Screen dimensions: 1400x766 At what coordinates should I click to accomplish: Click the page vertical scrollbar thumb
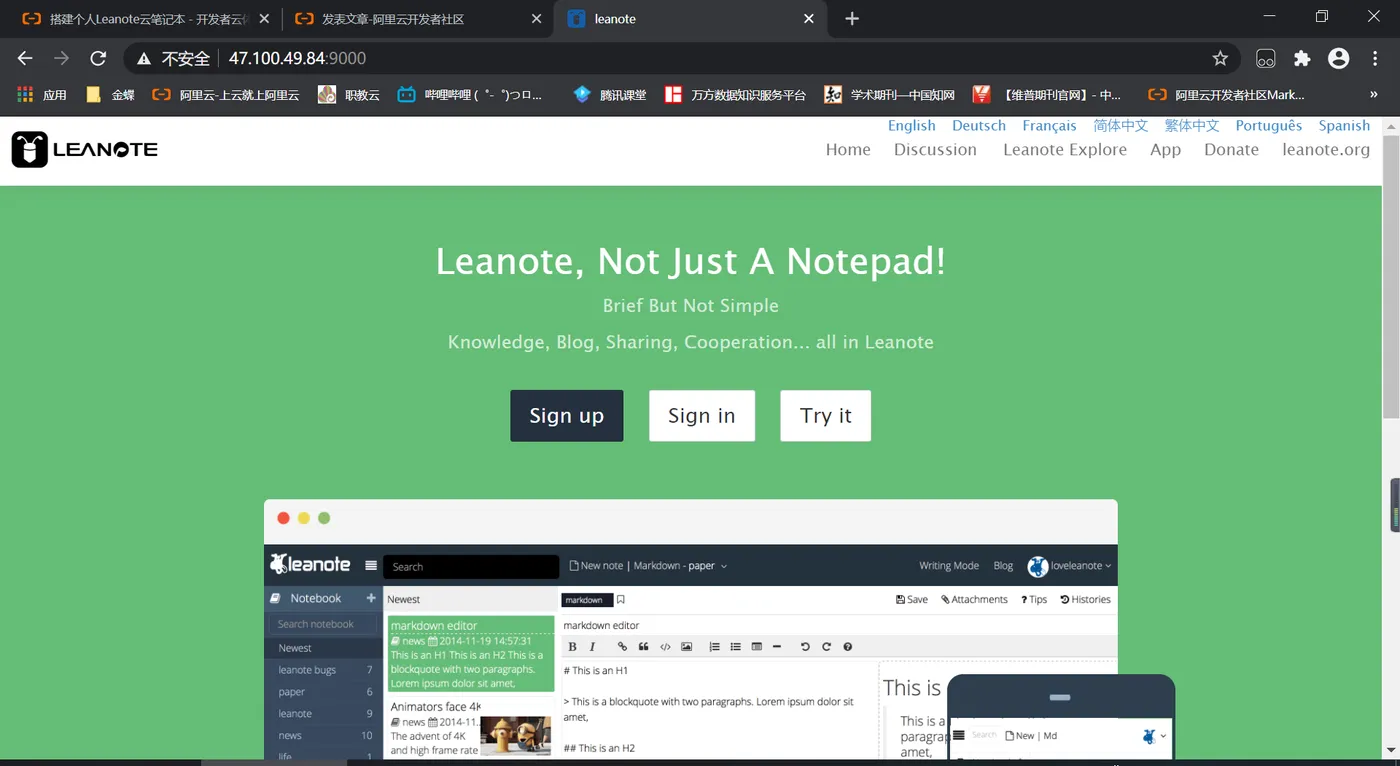pyautogui.click(x=1391, y=277)
